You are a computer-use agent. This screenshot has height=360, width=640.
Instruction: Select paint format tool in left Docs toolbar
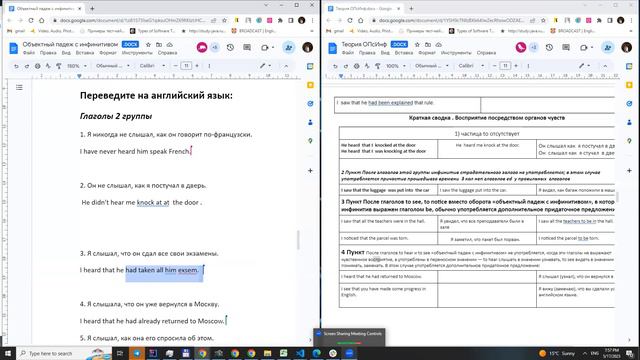click(x=59, y=66)
